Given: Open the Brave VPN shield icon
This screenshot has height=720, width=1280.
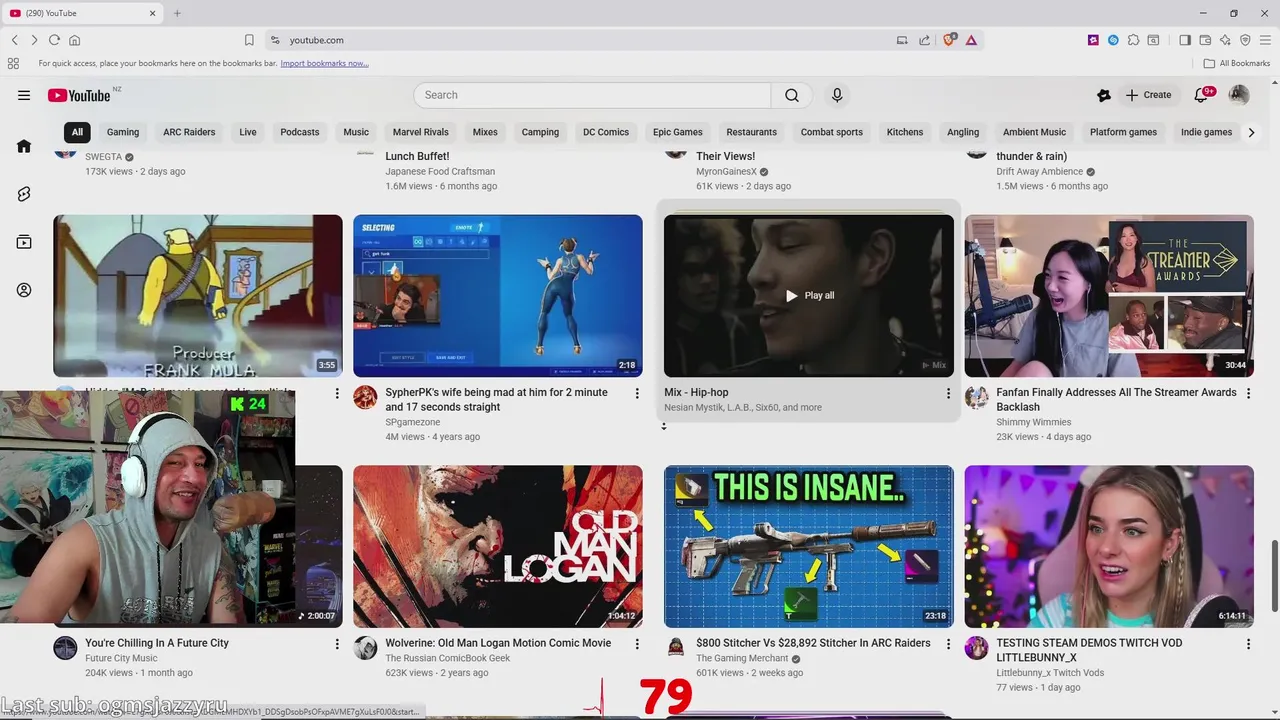Looking at the screenshot, I should point(1245,40).
